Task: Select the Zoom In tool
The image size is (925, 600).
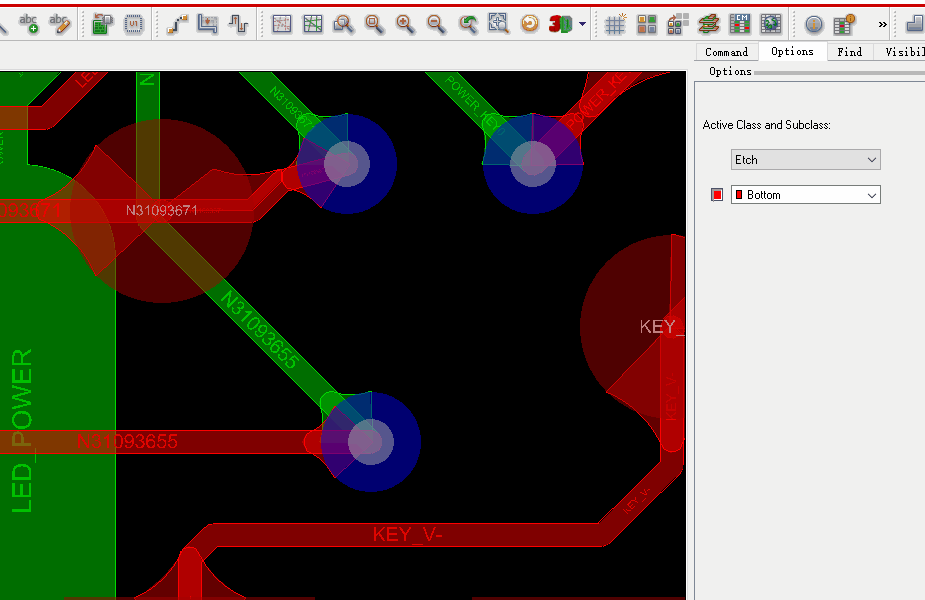Action: [x=404, y=23]
